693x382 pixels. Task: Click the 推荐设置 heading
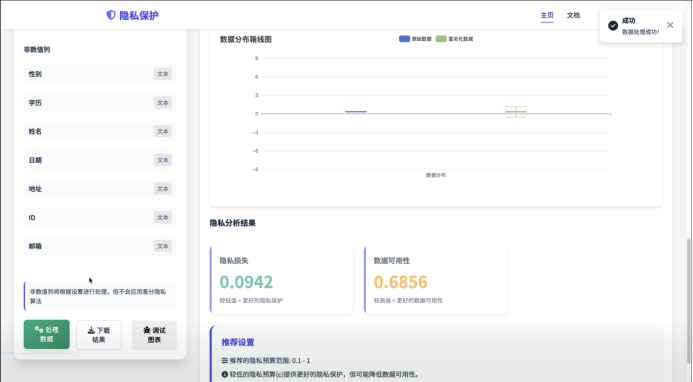click(x=238, y=342)
